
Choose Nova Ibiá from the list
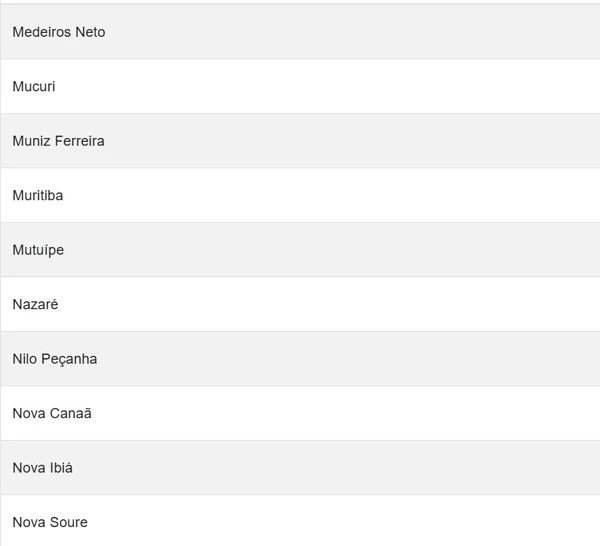point(300,468)
